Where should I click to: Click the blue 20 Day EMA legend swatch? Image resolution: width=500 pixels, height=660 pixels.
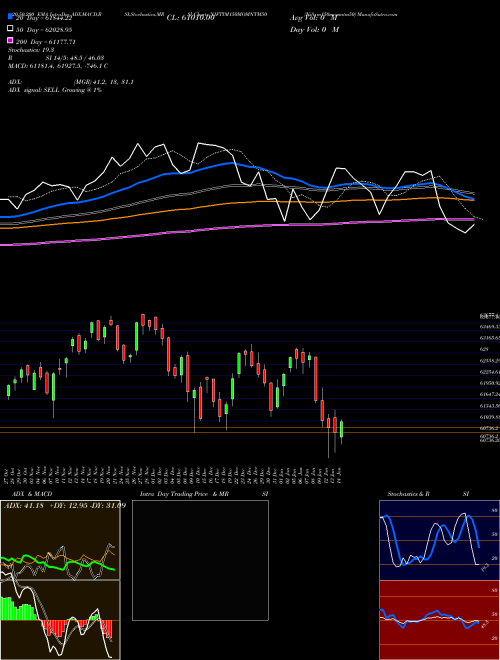point(10,17)
